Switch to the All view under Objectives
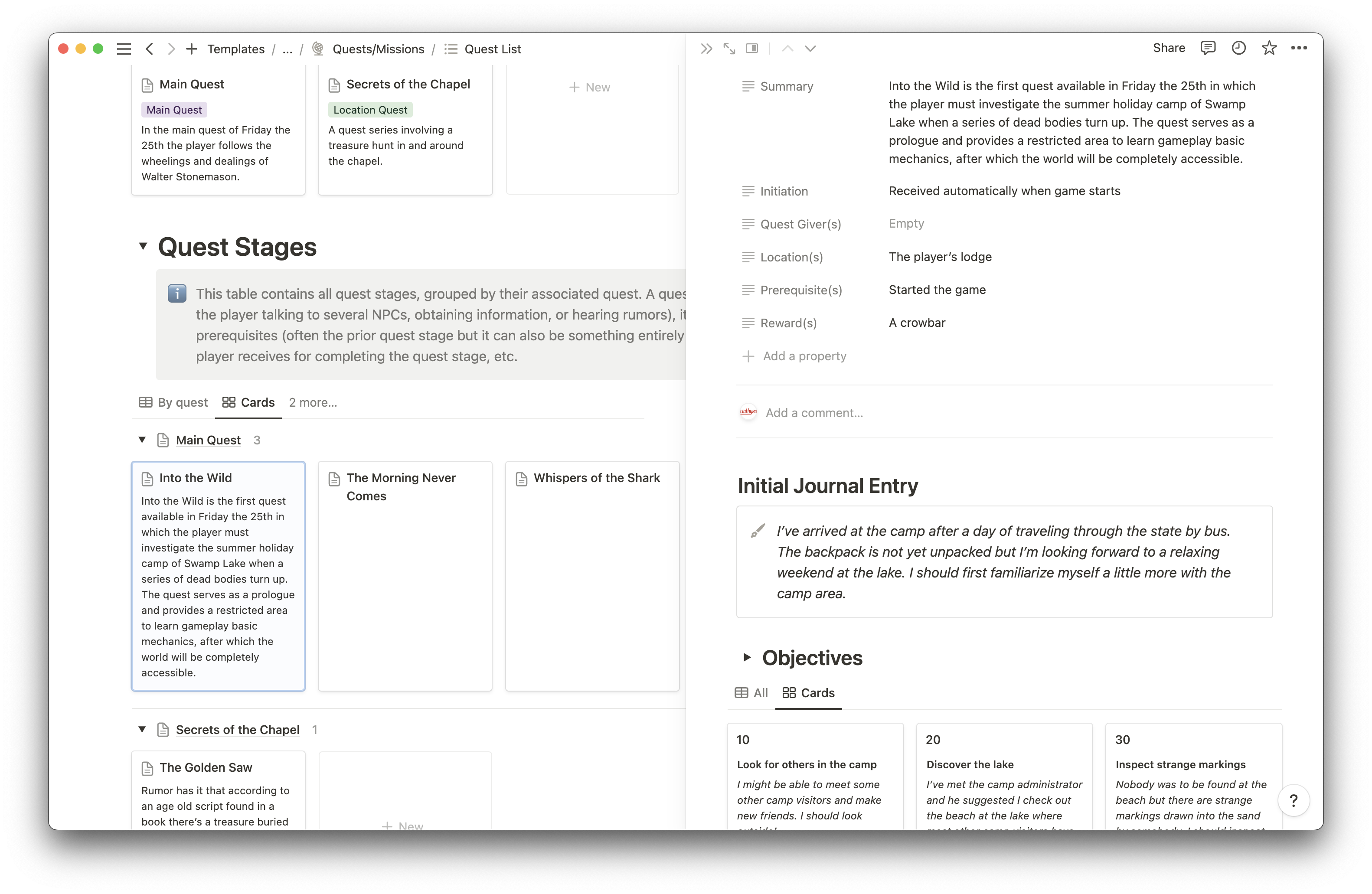1372x894 pixels. 751,693
